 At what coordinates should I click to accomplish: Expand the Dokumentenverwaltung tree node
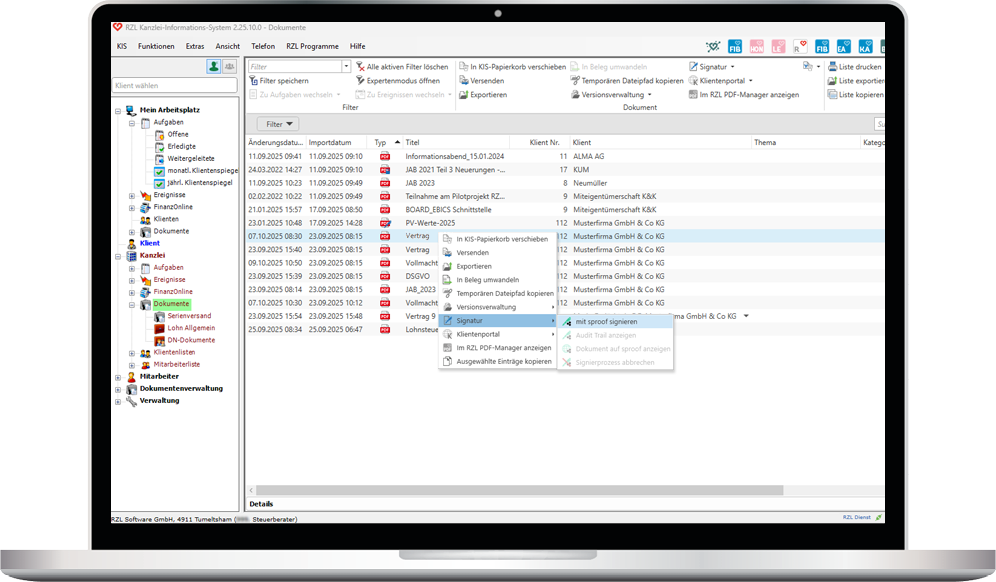tap(118, 389)
